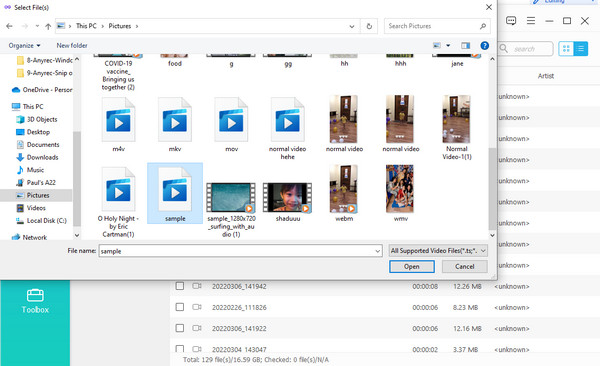This screenshot has width=600, height=366.
Task: Select the mov video file
Action: pyautogui.click(x=232, y=125)
